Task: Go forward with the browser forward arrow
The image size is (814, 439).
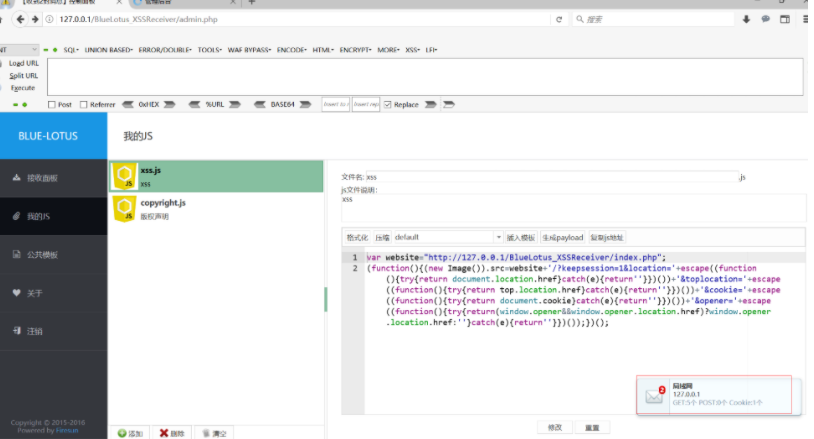Action: tap(35, 19)
